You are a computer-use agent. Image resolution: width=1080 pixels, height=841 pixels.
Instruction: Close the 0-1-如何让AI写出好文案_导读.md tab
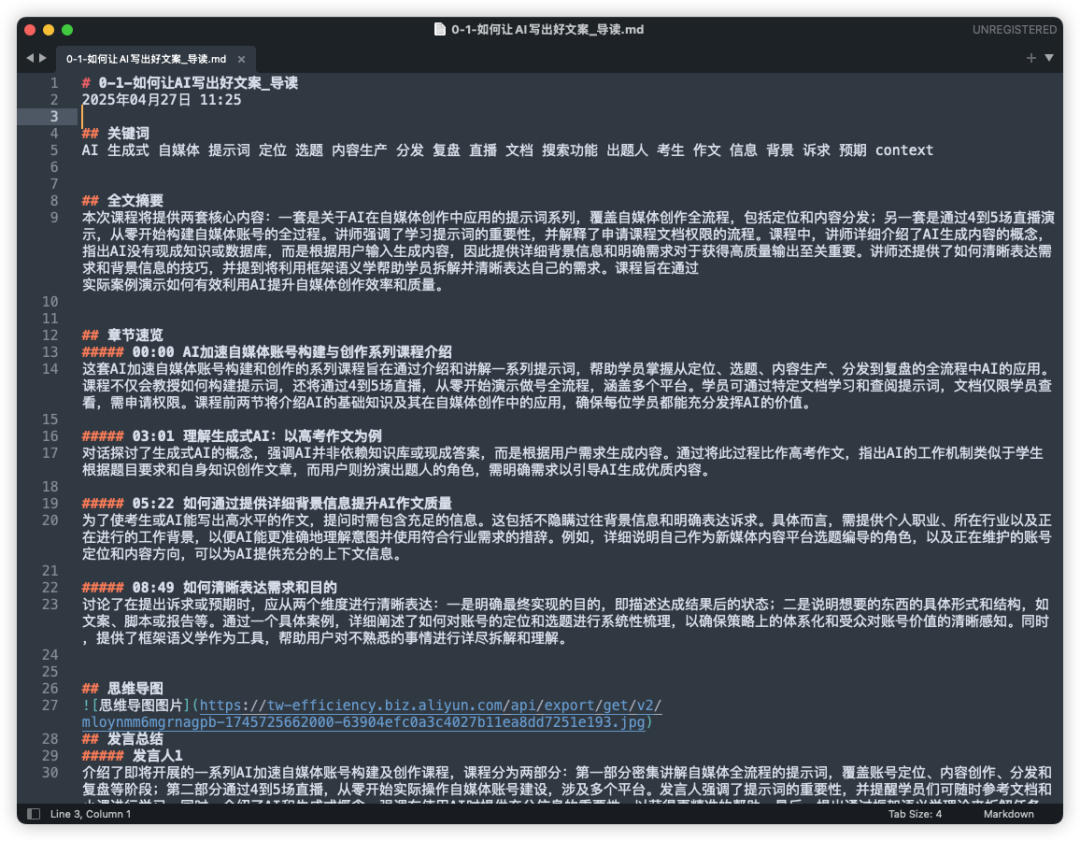click(241, 59)
